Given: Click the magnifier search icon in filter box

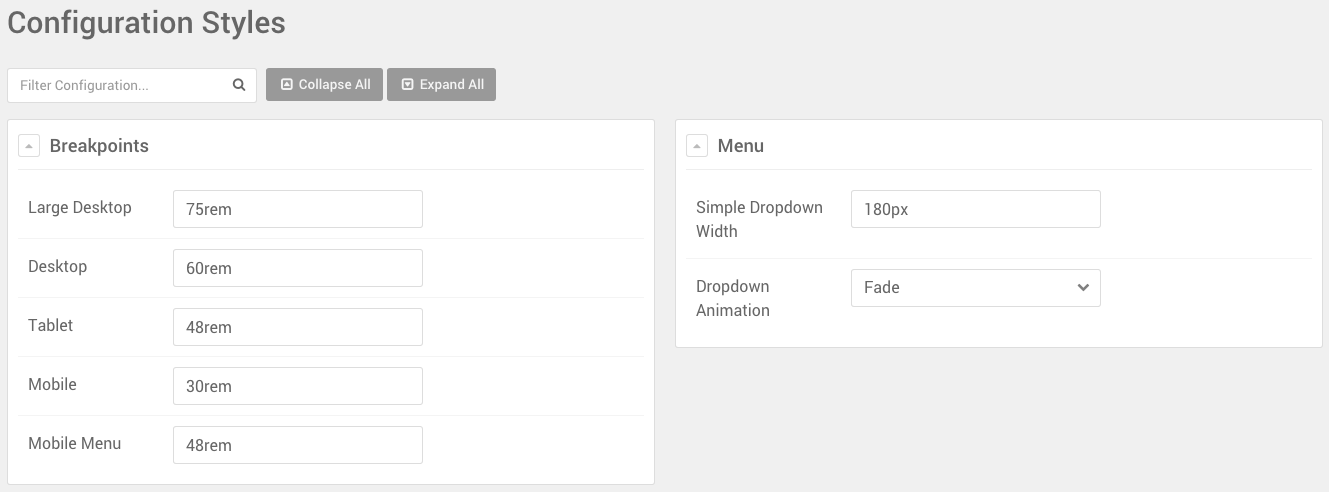Looking at the screenshot, I should 239,85.
